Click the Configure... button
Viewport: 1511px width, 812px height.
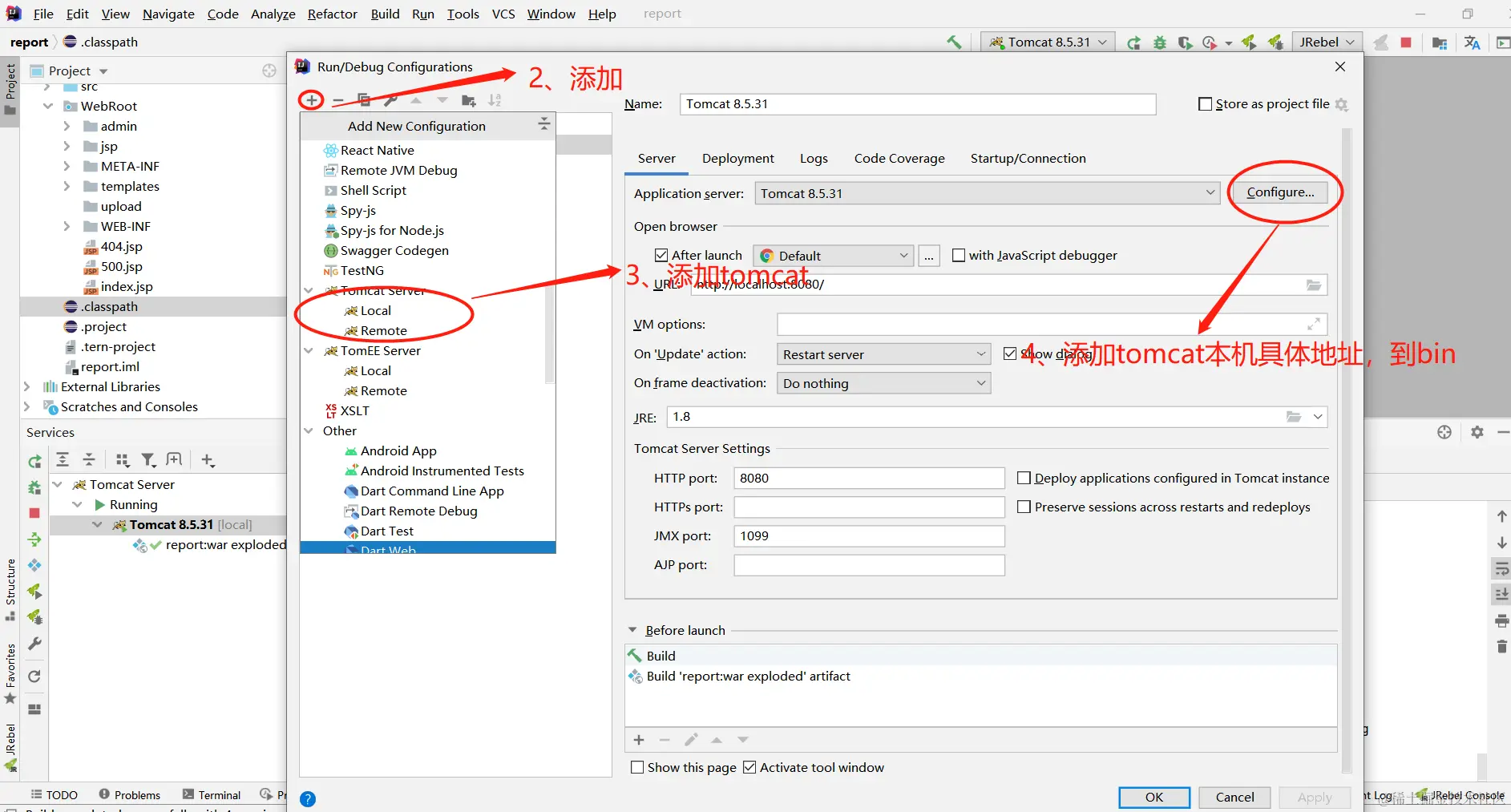[1280, 192]
